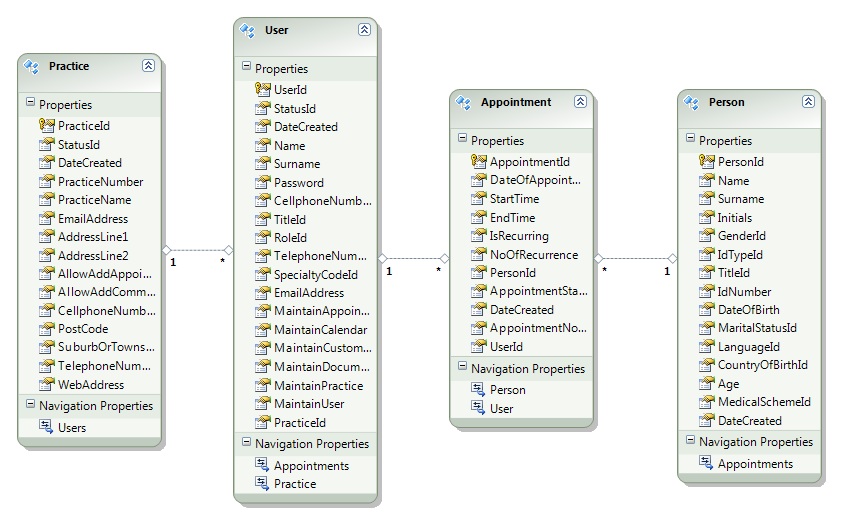
Task: Select the CountryOfBirthId property
Action: pyautogui.click(x=762, y=364)
